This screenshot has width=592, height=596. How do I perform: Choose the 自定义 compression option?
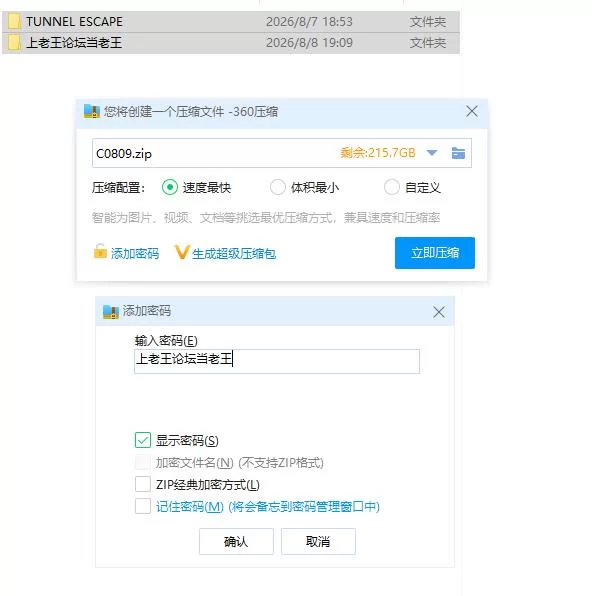click(x=392, y=187)
